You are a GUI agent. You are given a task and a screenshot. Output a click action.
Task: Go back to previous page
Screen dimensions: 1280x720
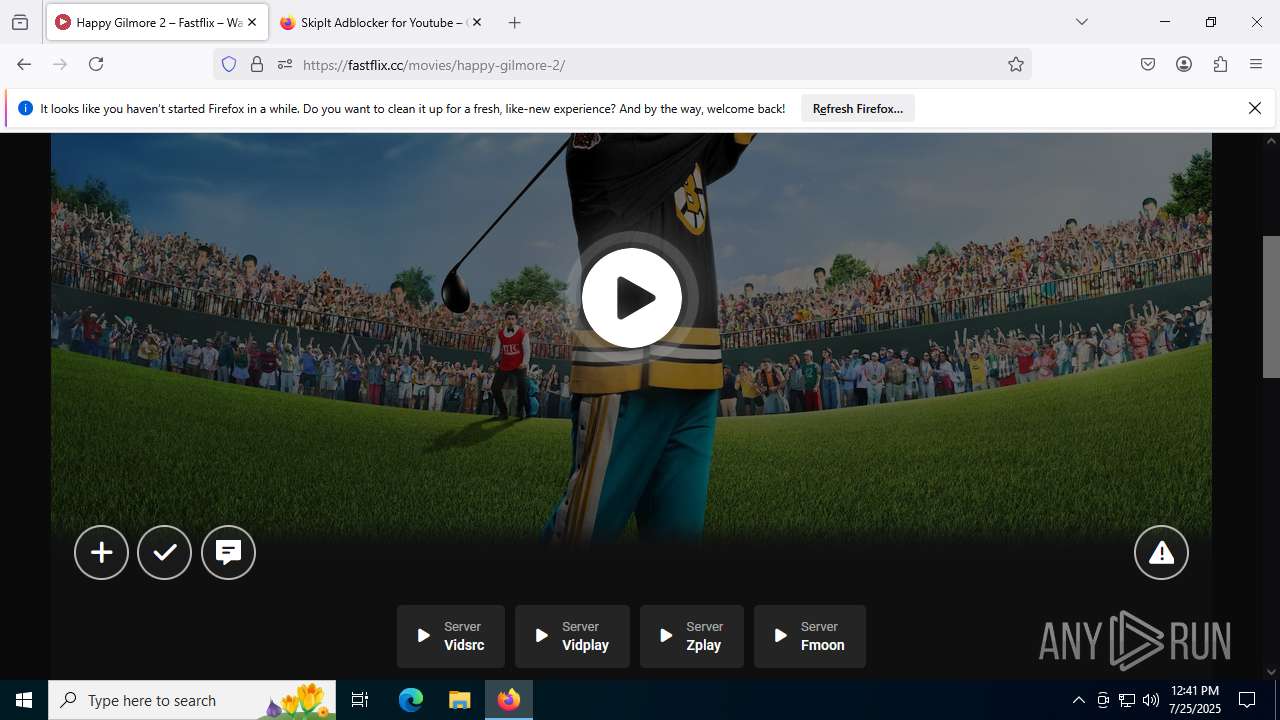[x=24, y=64]
